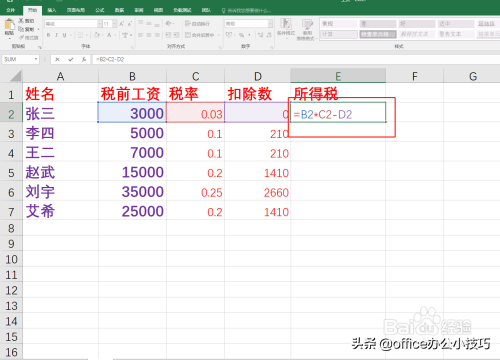Apply the 好 (Good) cell style
The height and width of the screenshot is (360, 500).
(x=417, y=24)
